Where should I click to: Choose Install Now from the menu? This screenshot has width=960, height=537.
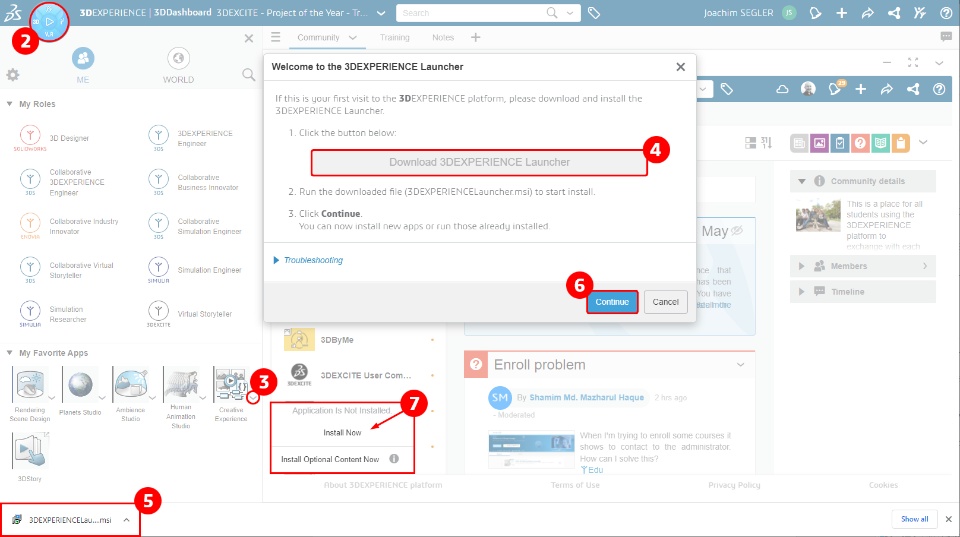[342, 433]
